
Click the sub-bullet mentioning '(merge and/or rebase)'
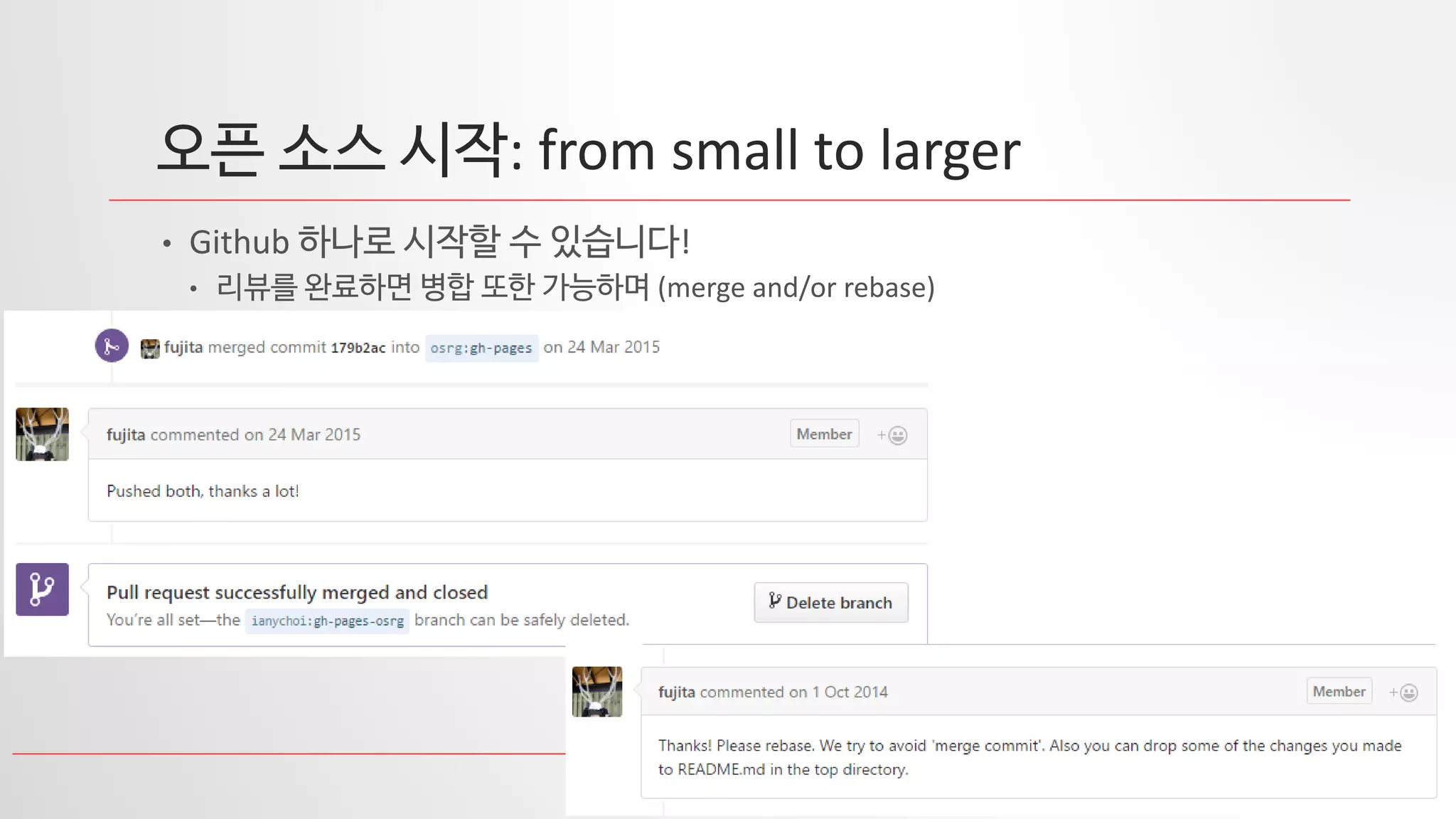coord(576,287)
